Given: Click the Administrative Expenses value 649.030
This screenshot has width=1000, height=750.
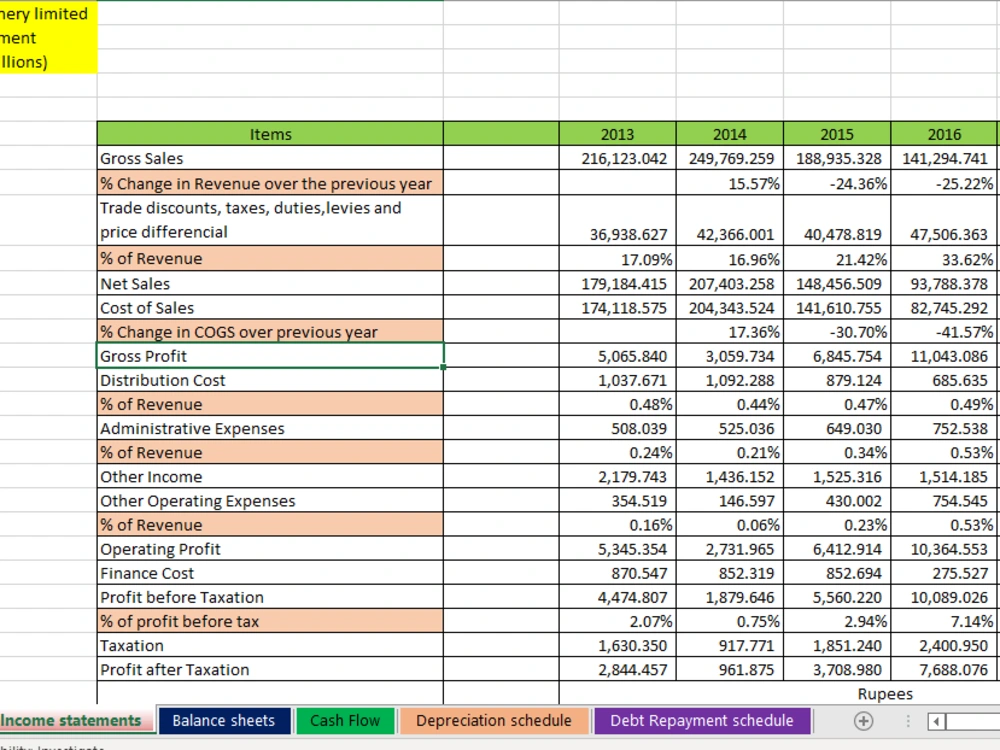Looking at the screenshot, I should [837, 429].
